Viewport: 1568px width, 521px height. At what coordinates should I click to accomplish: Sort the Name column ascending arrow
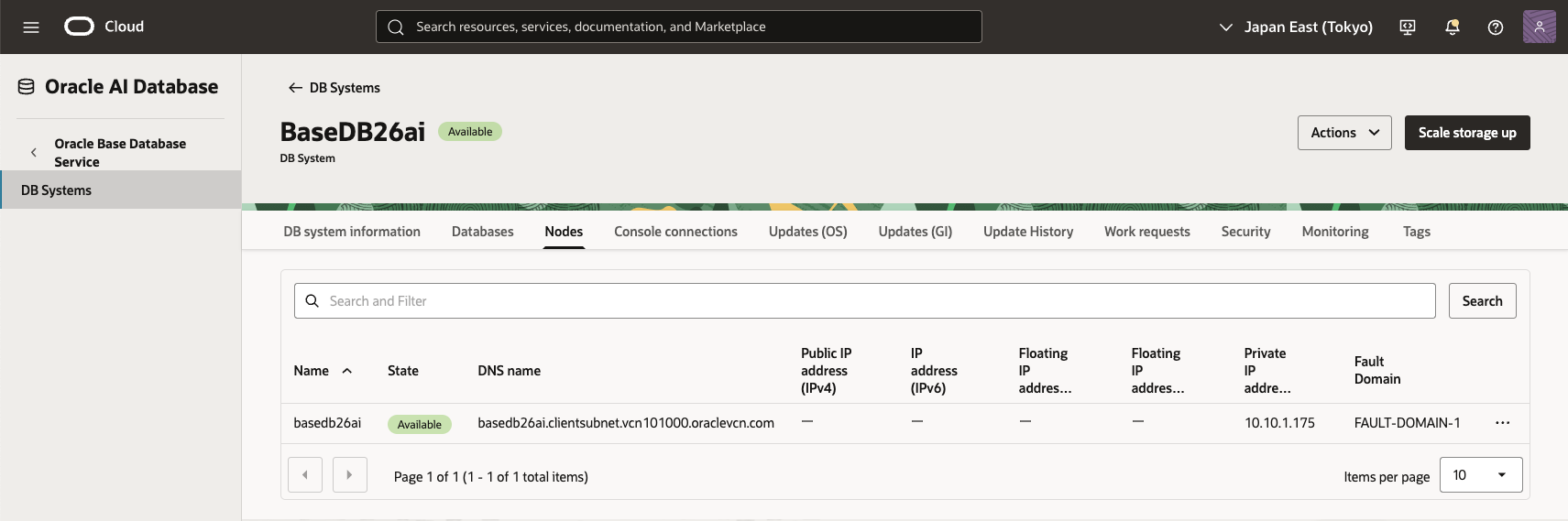click(x=347, y=371)
